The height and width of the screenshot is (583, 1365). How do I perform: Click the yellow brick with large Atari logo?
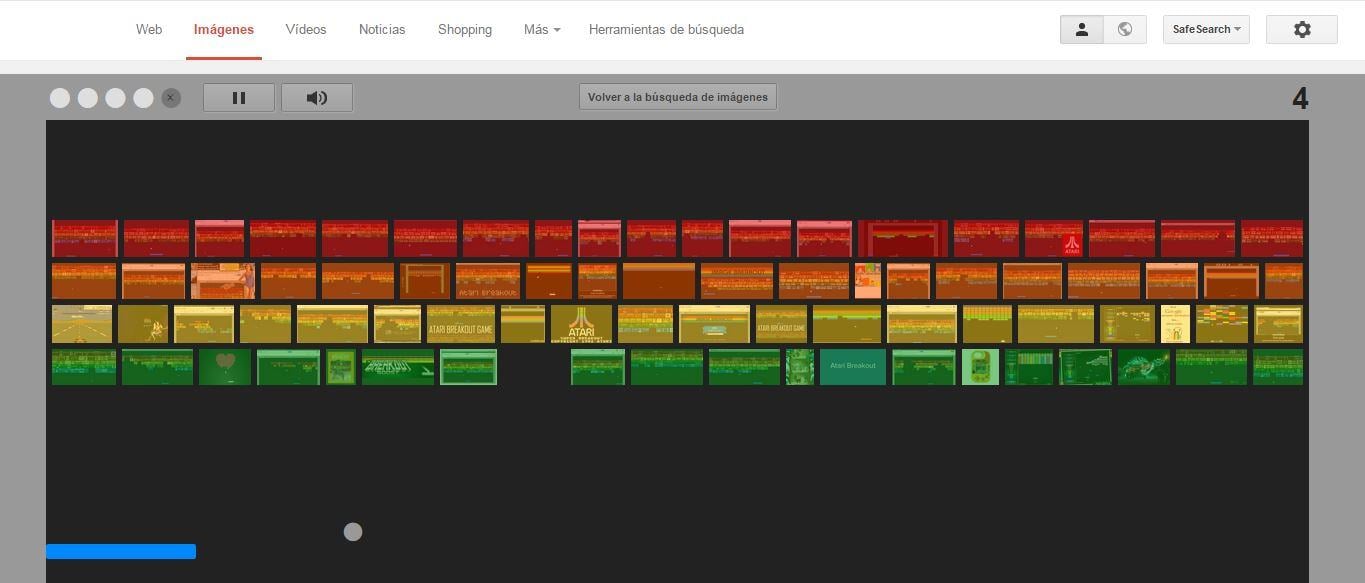click(581, 324)
